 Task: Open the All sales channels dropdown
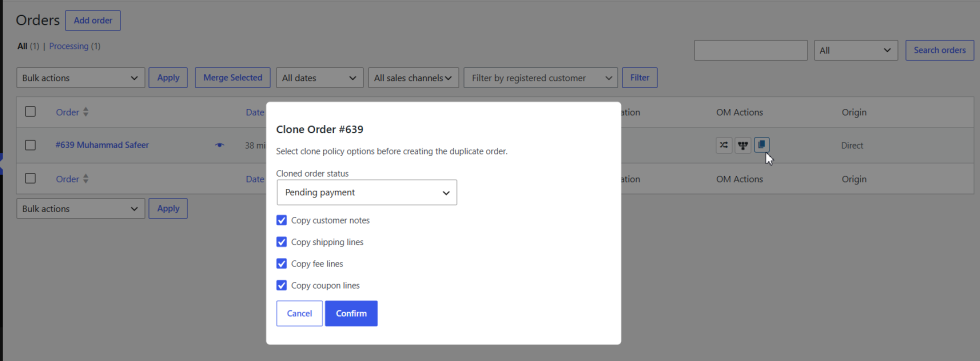(413, 78)
